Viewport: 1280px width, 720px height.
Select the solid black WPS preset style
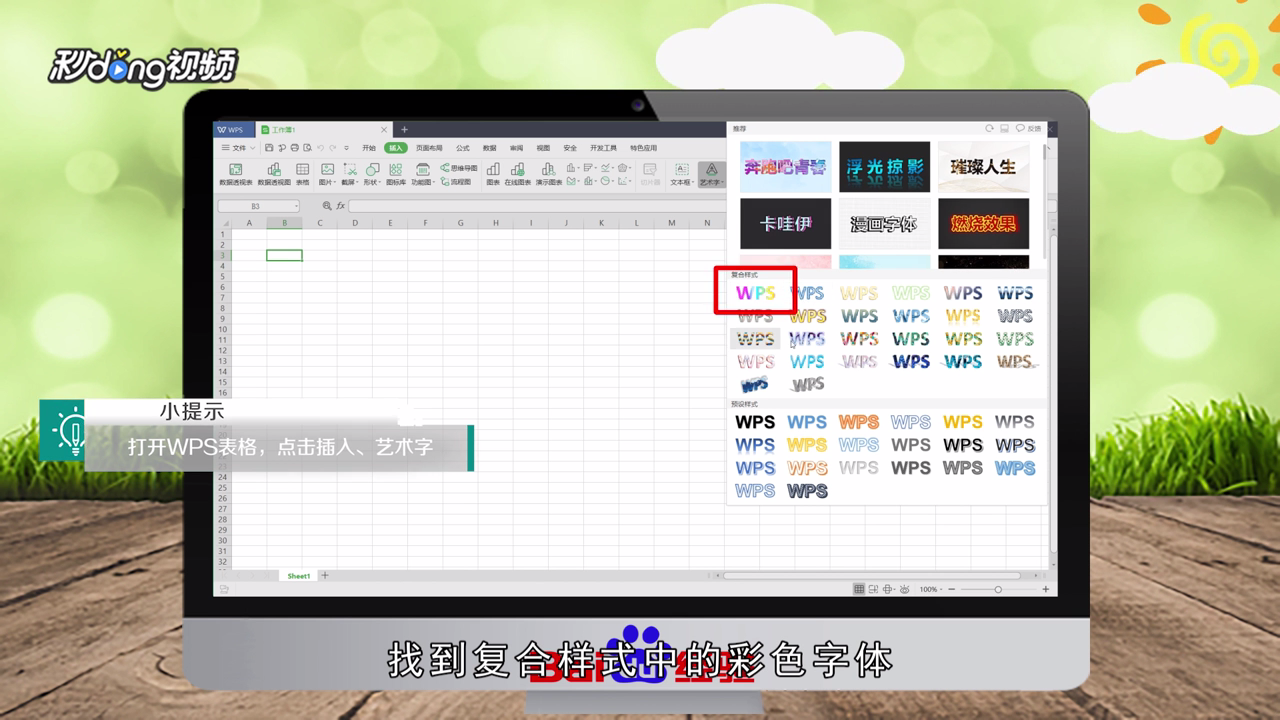click(755, 422)
